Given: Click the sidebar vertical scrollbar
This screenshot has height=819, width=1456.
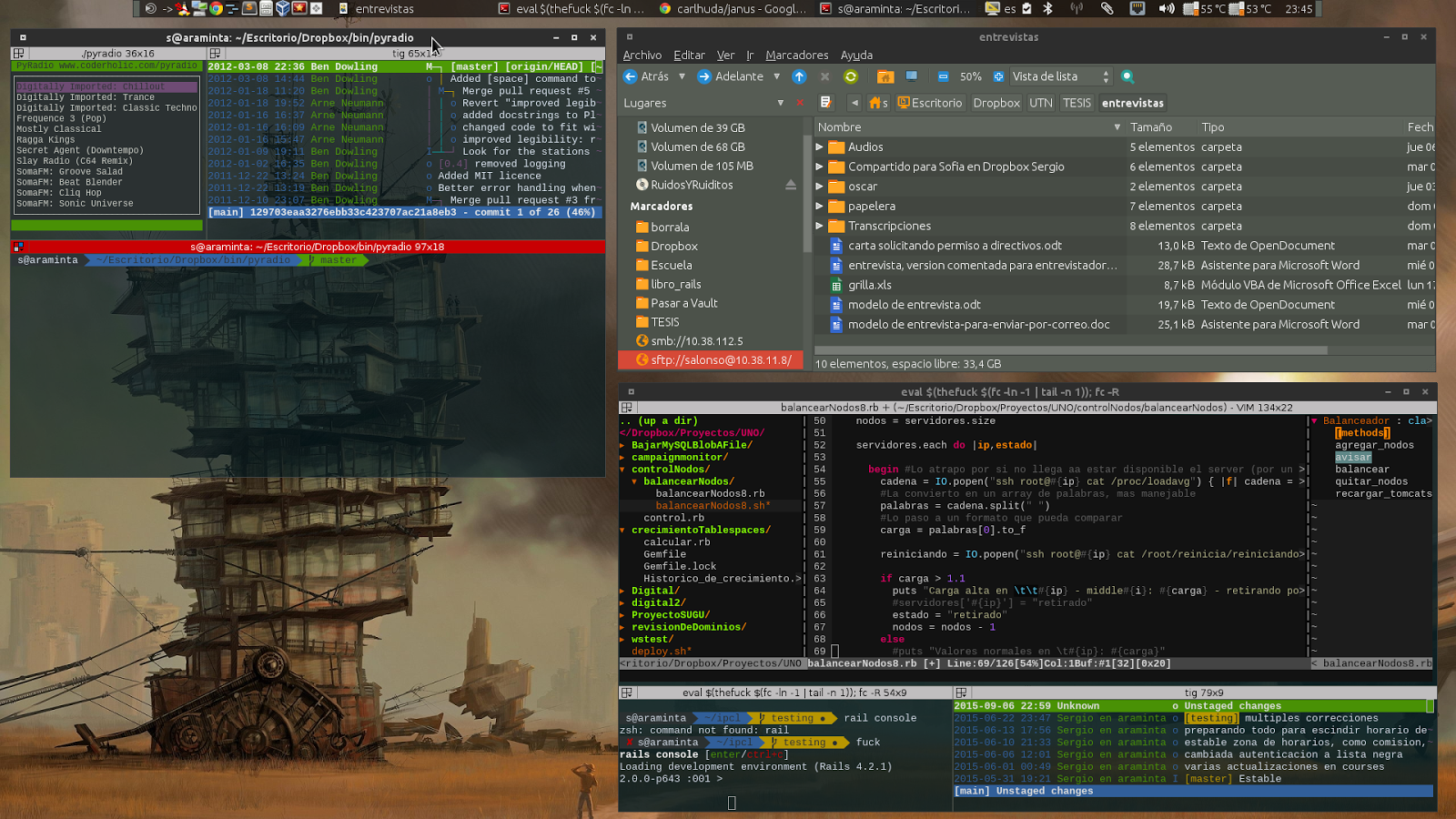Looking at the screenshot, I should pos(807,193).
